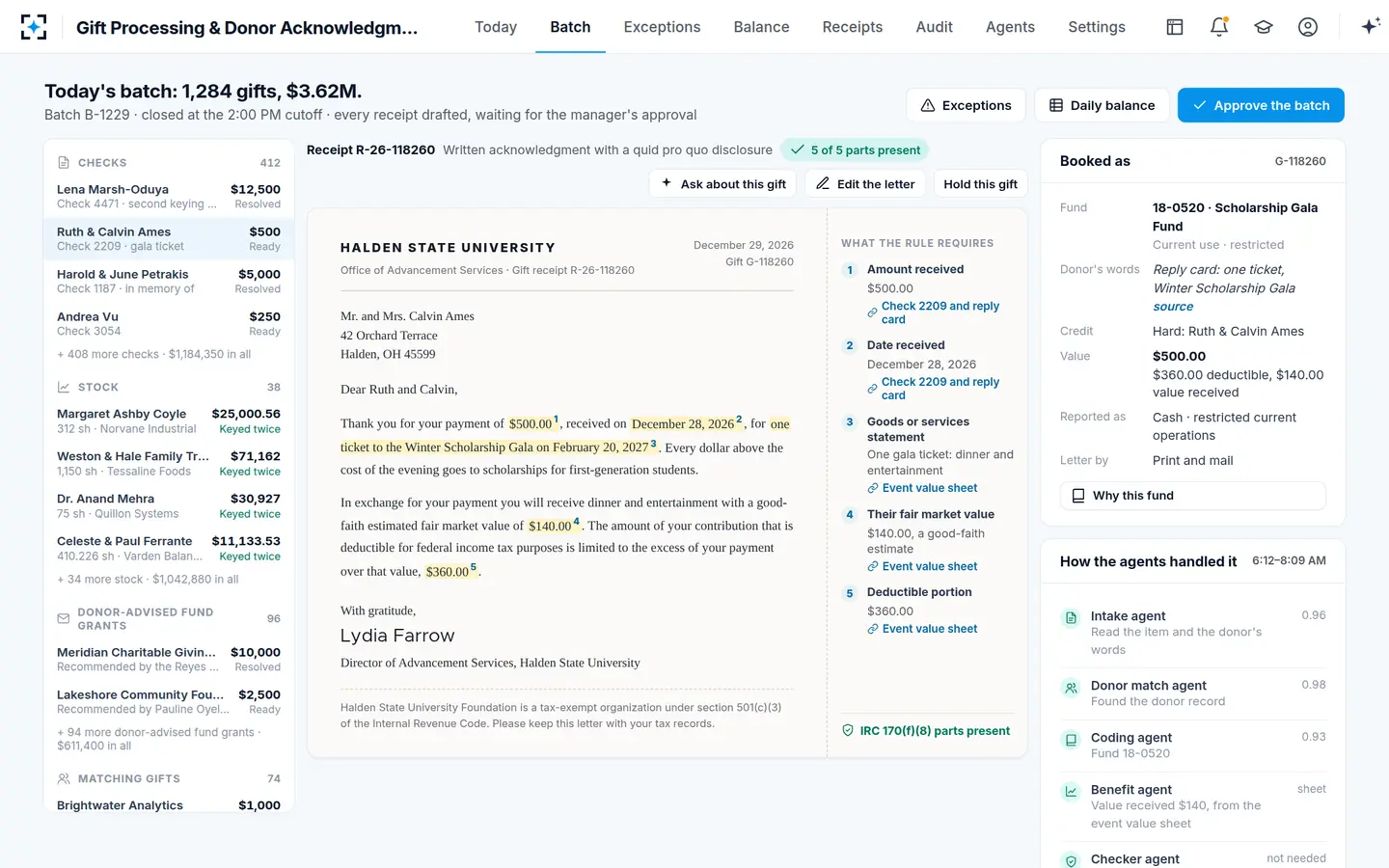The width and height of the screenshot is (1389, 868).
Task: Select the Lena Marsh-Oduya check row
Action: click(169, 197)
